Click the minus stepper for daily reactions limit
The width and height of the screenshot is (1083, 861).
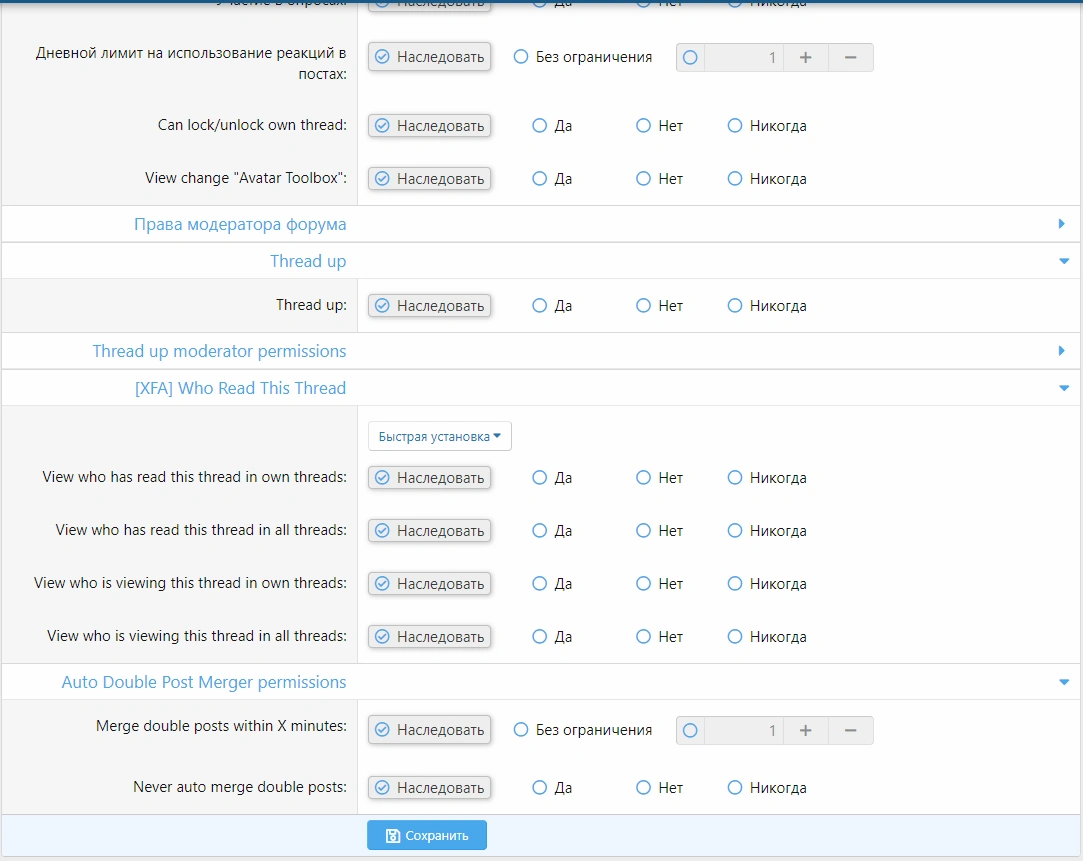click(x=850, y=58)
